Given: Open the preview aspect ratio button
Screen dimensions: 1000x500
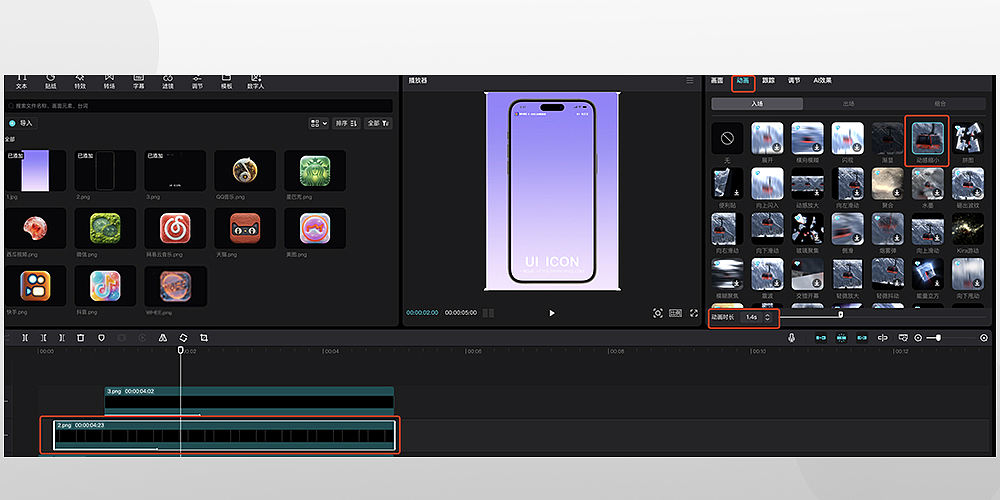Looking at the screenshot, I should [675, 313].
